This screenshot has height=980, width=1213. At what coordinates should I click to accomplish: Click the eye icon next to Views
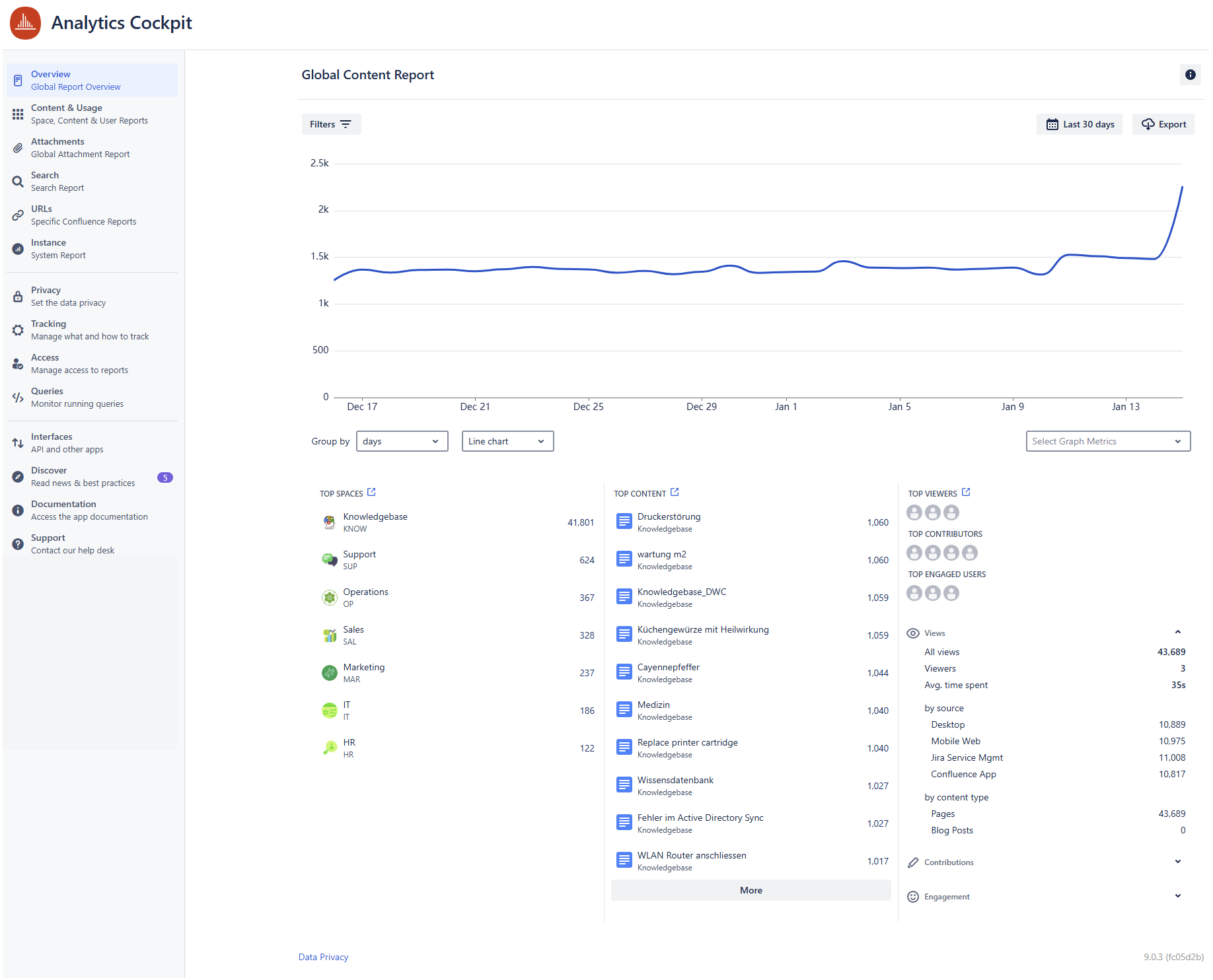tap(913, 633)
